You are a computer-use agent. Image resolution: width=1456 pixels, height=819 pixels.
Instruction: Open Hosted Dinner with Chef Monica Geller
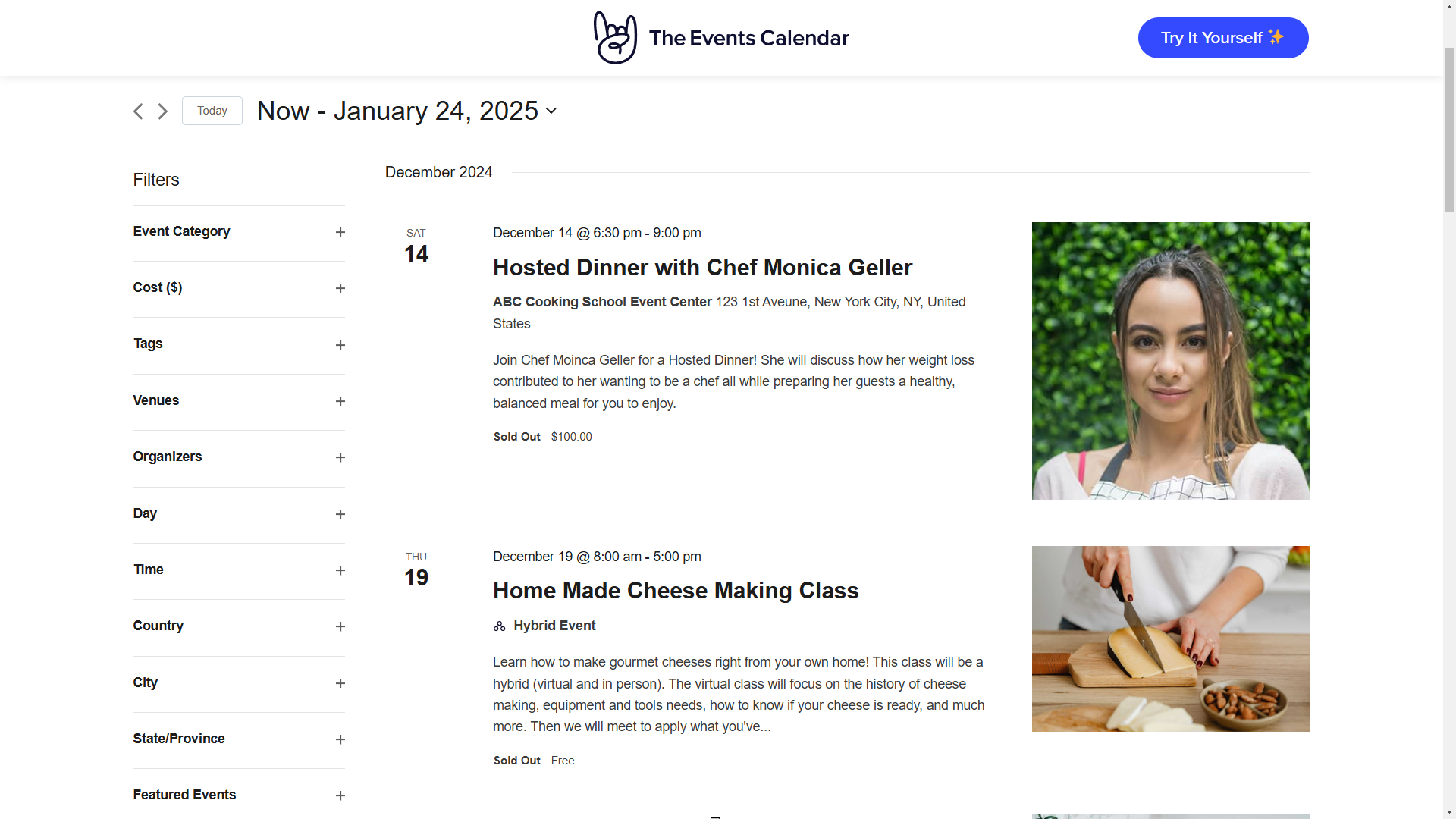702,268
